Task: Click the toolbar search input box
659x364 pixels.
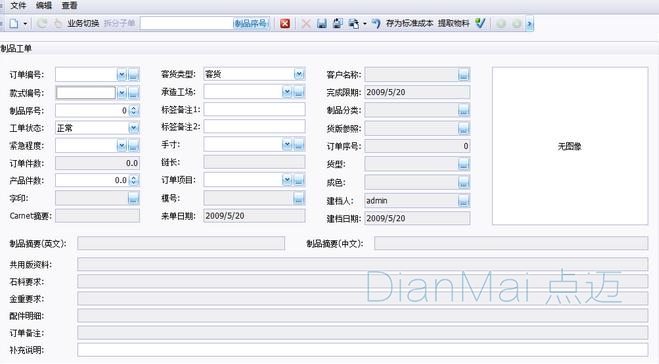Action: click(x=187, y=24)
